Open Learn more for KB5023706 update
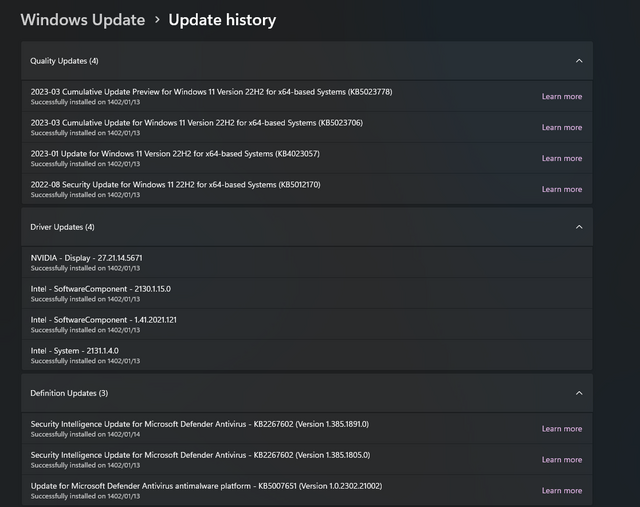The width and height of the screenshot is (640, 507). 561,128
